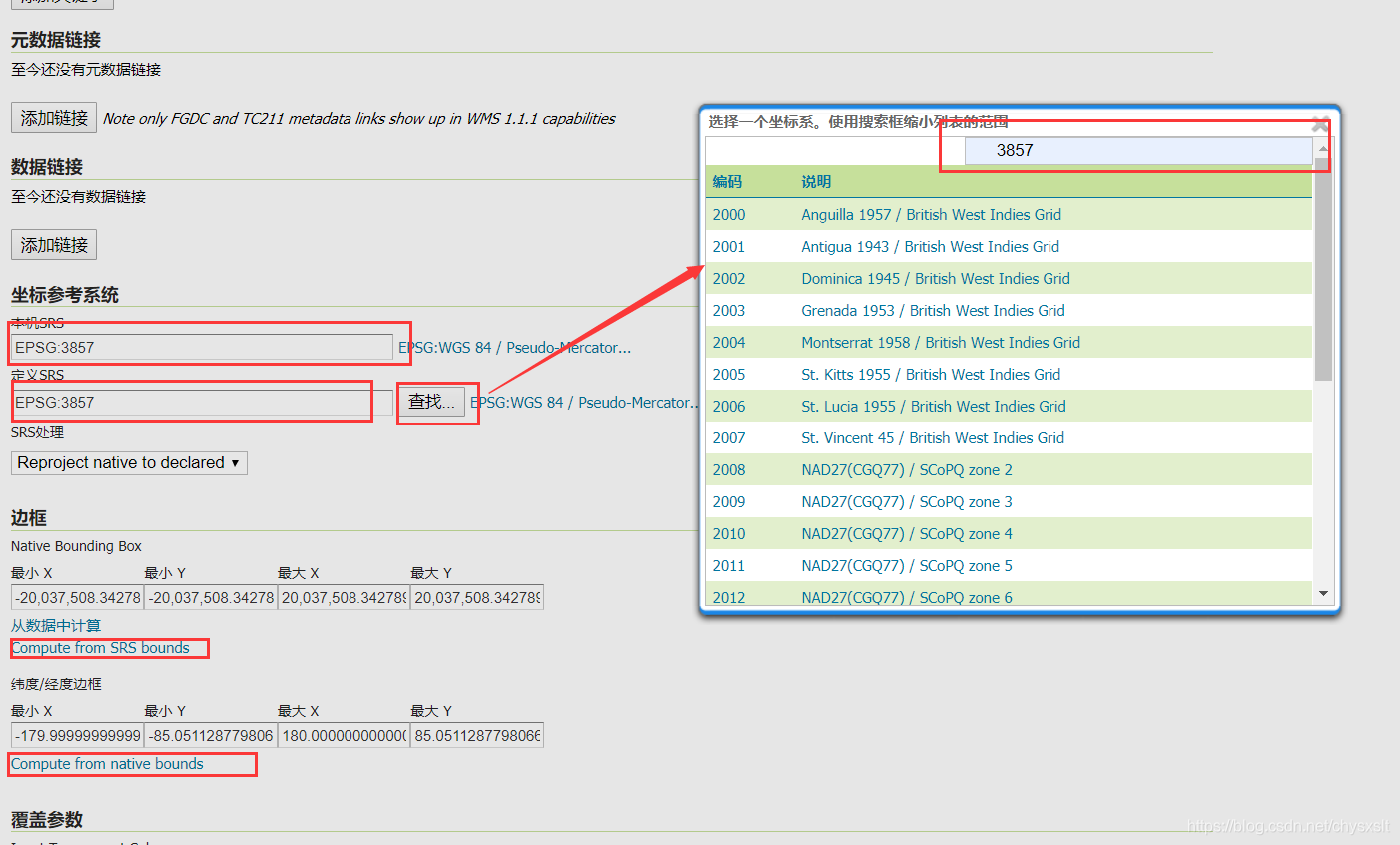Click 添加链接 button under 元数据链接
This screenshot has width=1400, height=845.
(54, 118)
